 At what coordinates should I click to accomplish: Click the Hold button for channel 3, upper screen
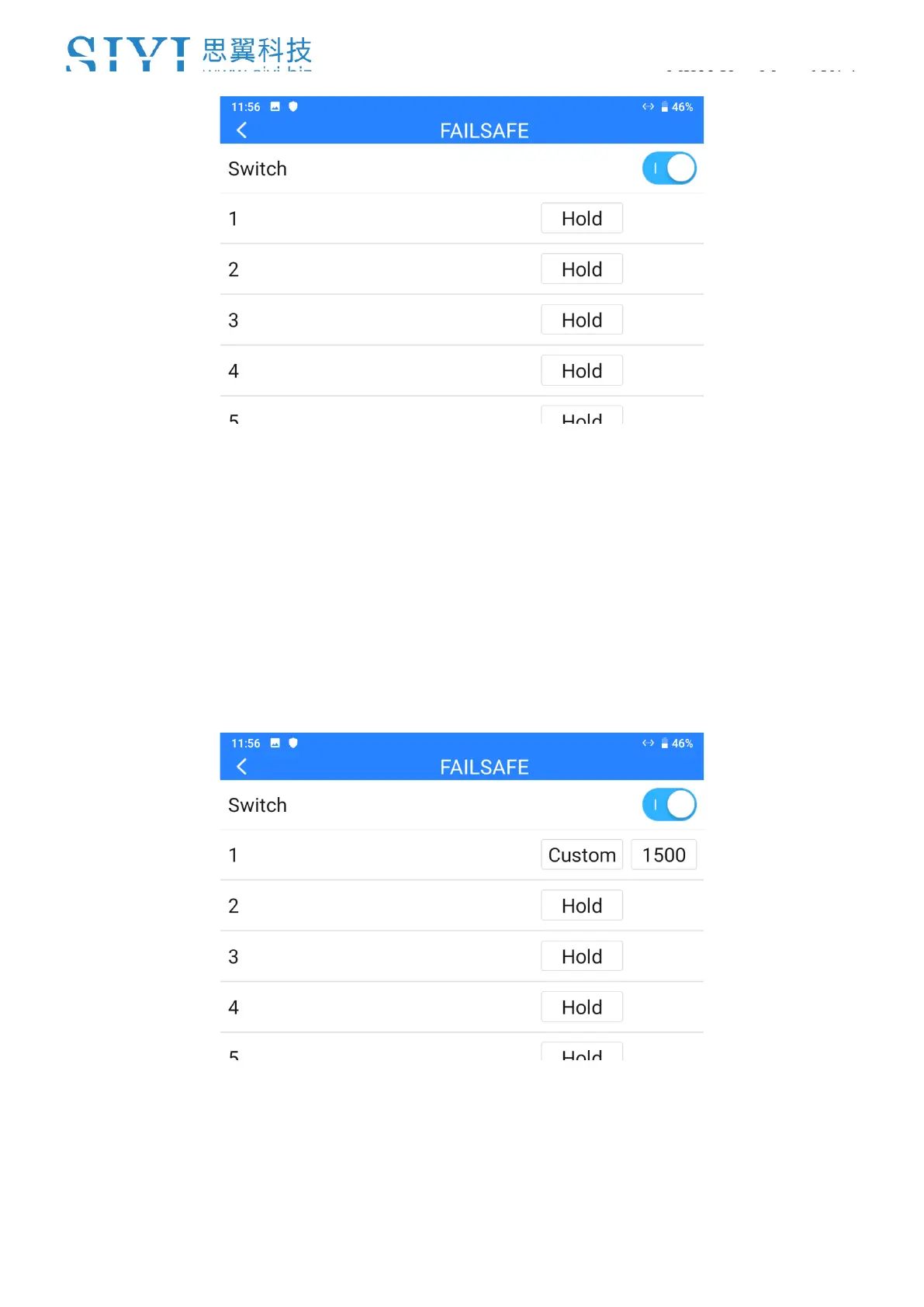[x=582, y=321]
